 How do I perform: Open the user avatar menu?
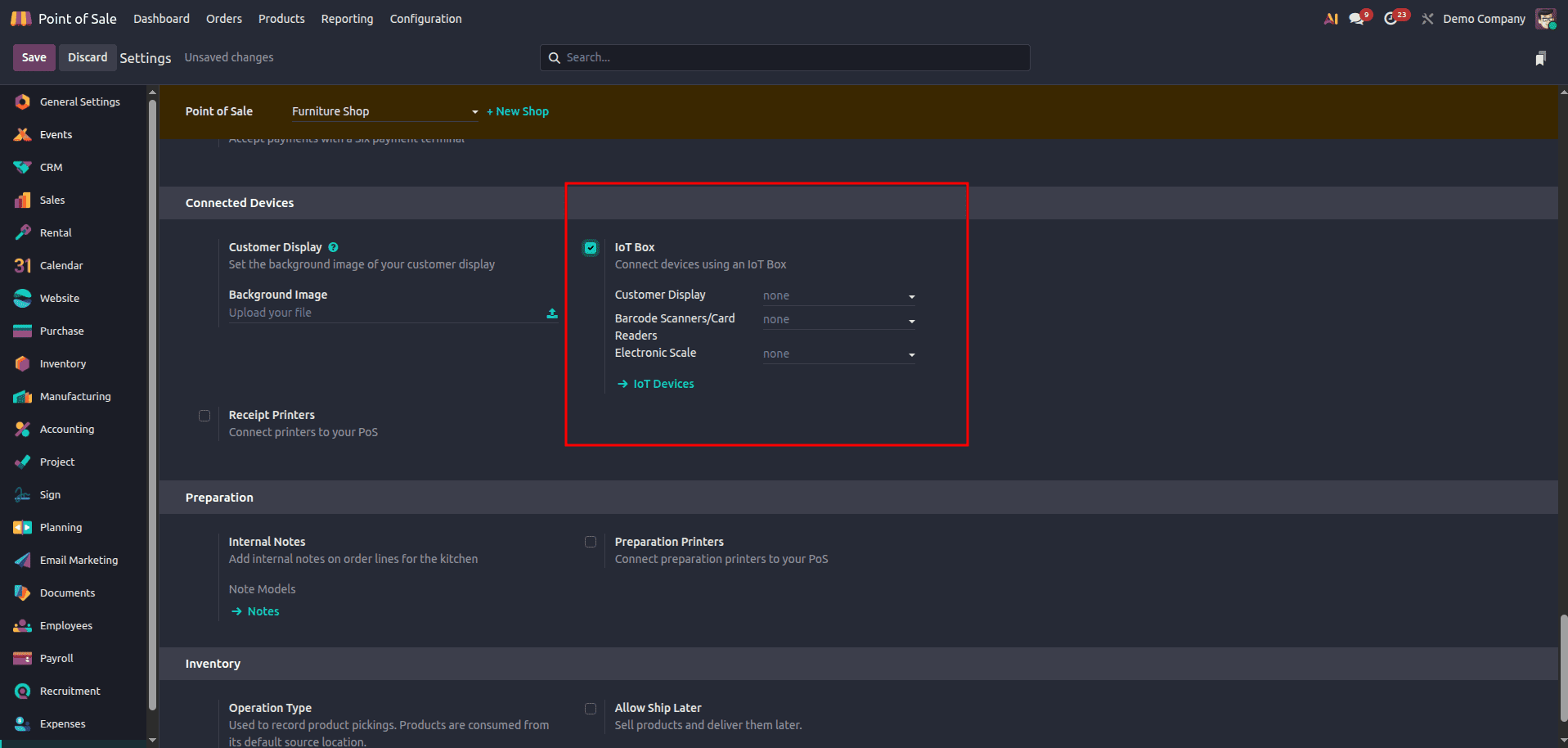pos(1545,18)
